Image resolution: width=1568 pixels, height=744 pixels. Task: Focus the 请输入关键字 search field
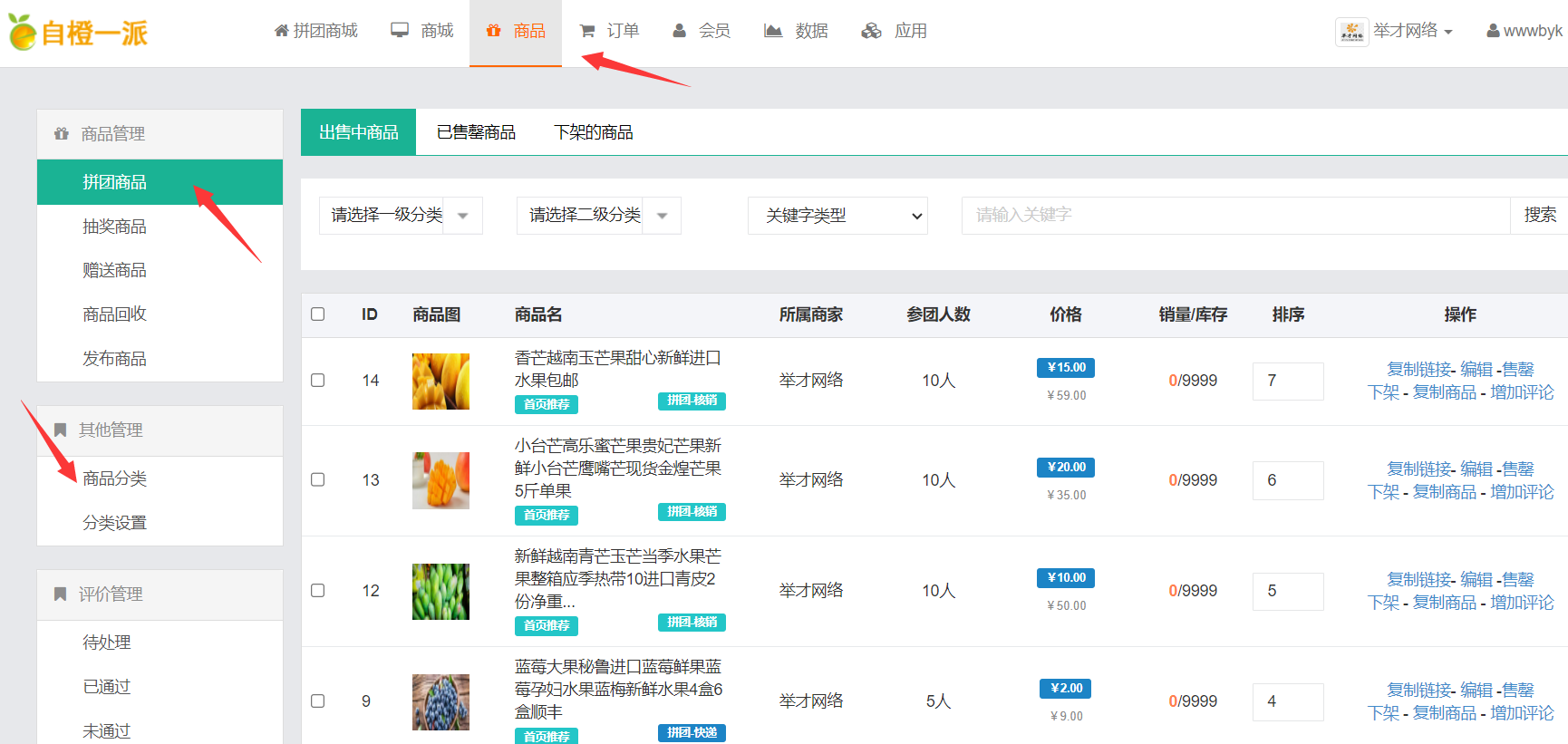1235,216
